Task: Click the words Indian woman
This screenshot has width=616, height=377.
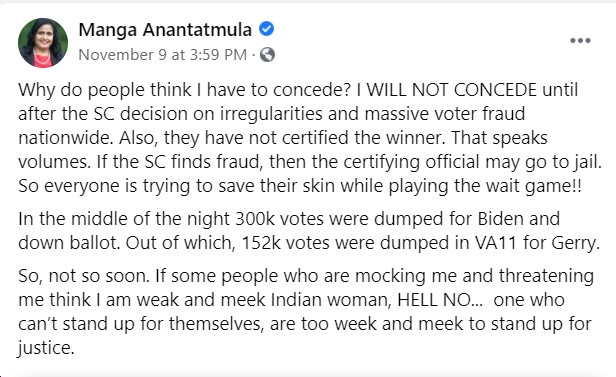Action: [330, 300]
